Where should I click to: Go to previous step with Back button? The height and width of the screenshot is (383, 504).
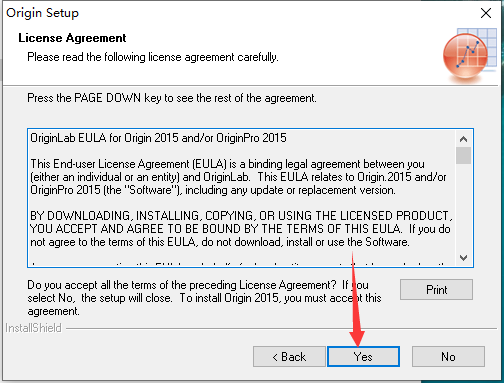(x=289, y=357)
